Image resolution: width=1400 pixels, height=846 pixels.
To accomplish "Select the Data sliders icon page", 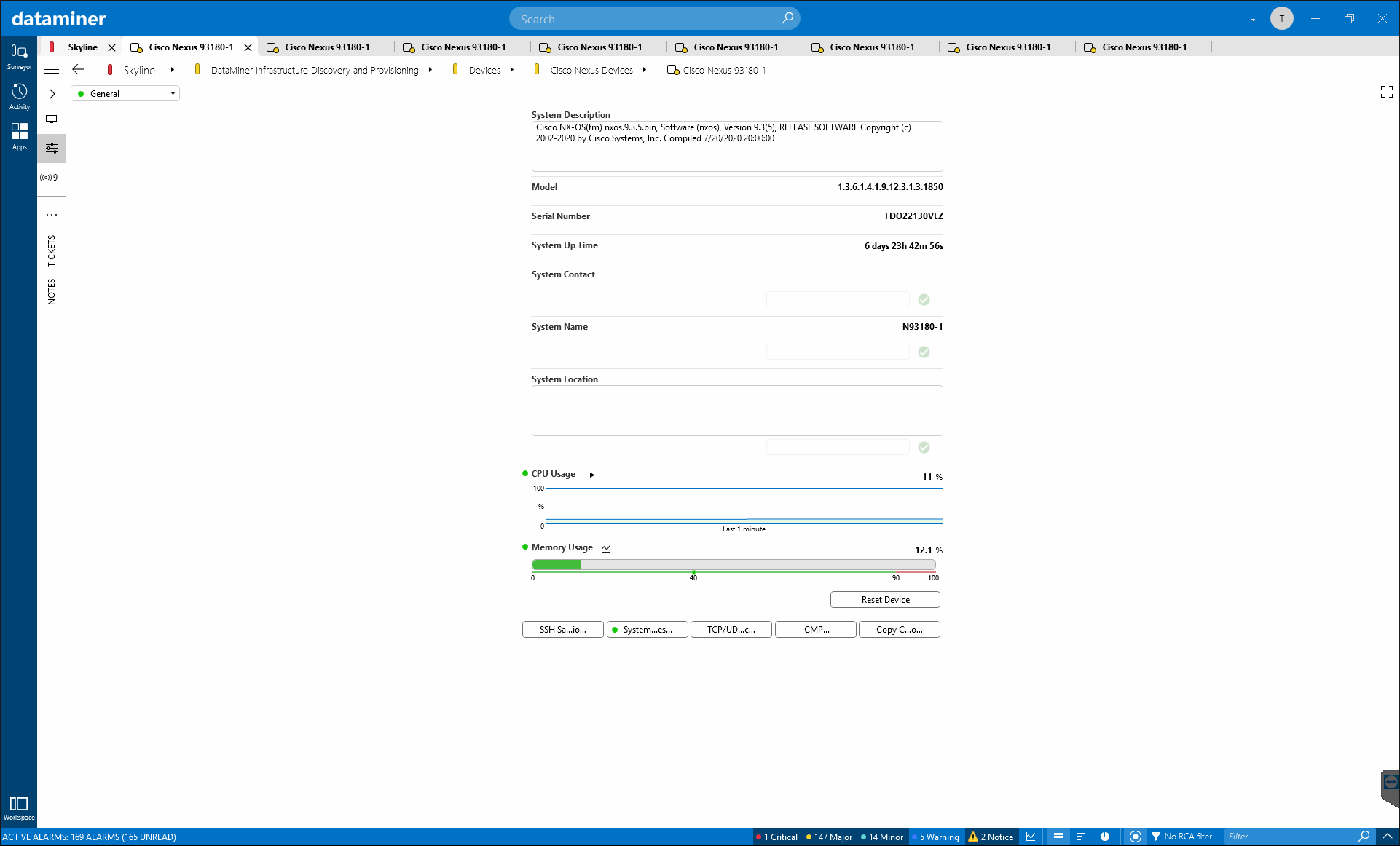I will pos(52,149).
